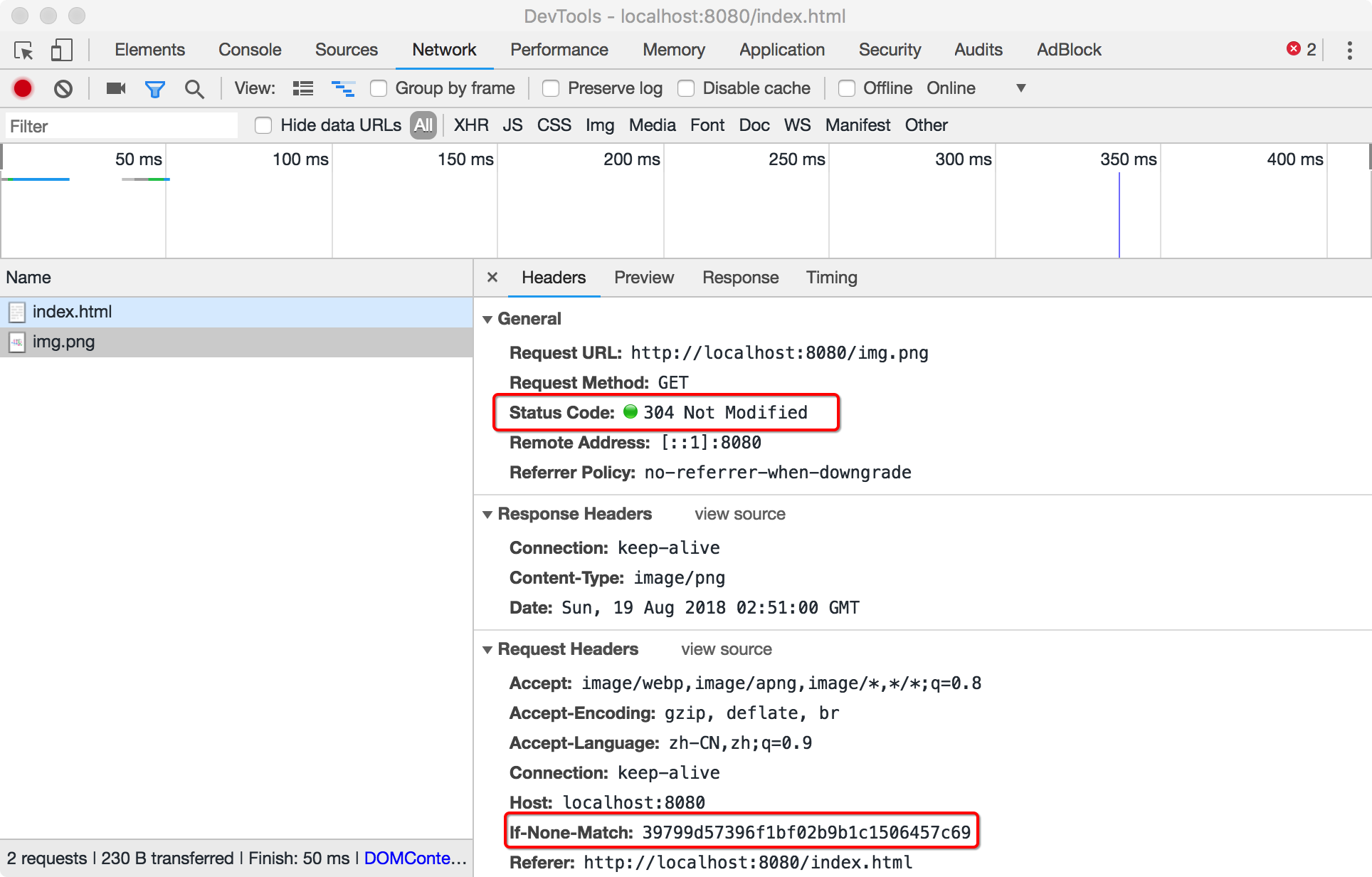
Task: Open the Timing tab
Action: [x=831, y=278]
